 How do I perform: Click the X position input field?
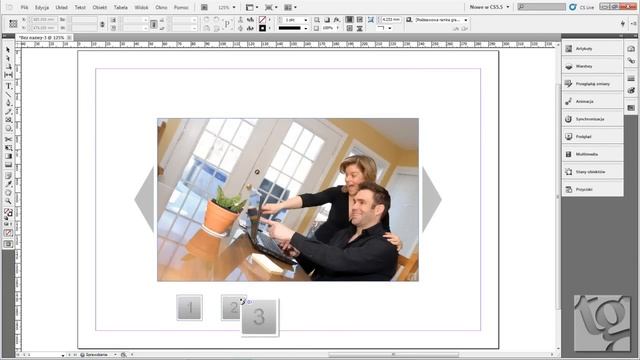[x=44, y=20]
